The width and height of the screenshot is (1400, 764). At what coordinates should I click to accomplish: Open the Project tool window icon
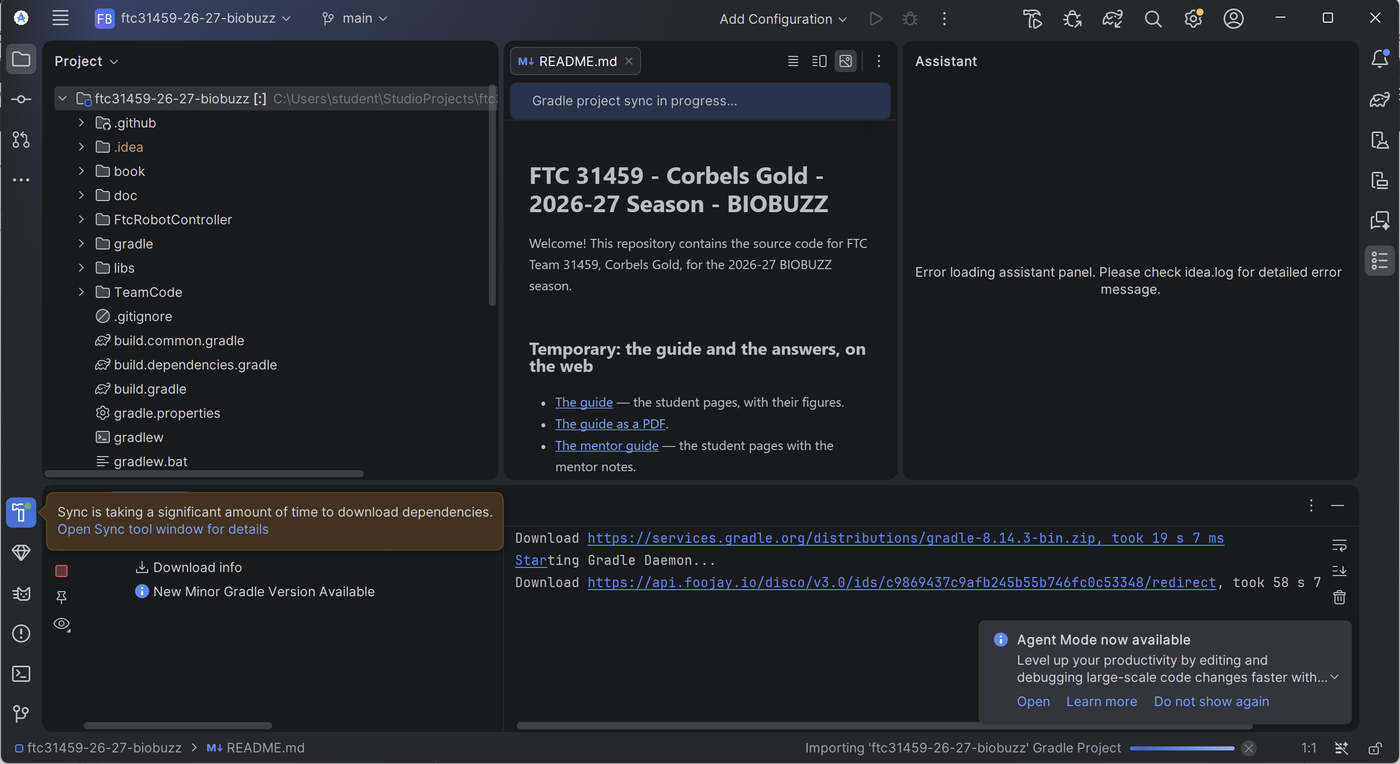[21, 60]
